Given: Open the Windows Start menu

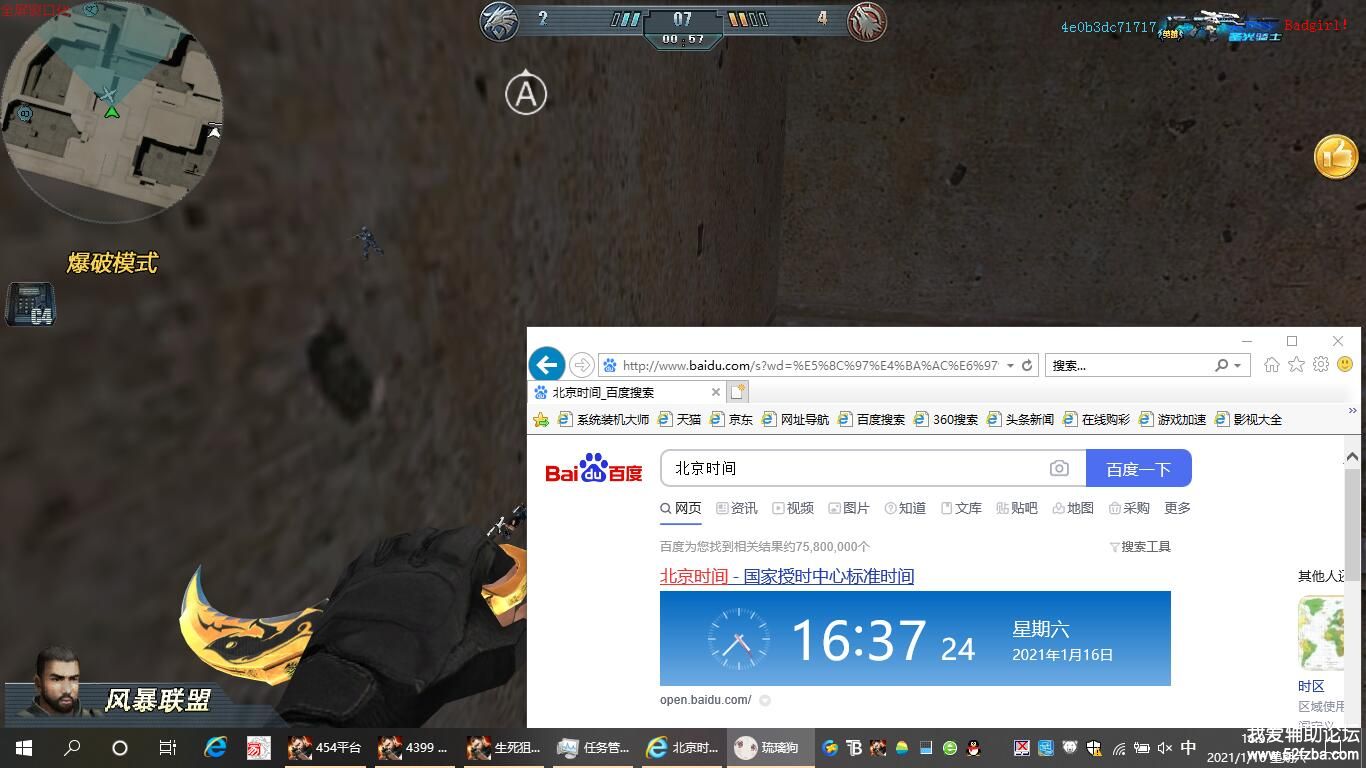Looking at the screenshot, I should (24, 747).
